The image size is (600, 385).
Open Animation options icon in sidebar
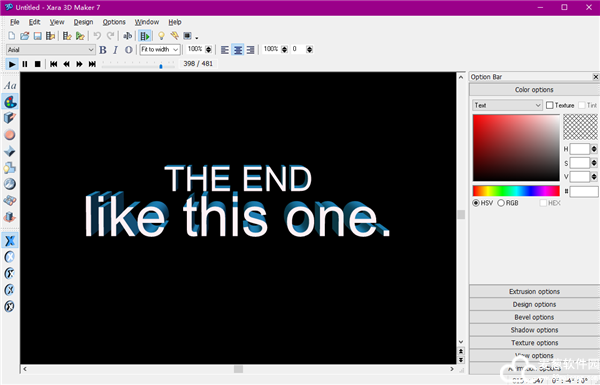click(10, 217)
